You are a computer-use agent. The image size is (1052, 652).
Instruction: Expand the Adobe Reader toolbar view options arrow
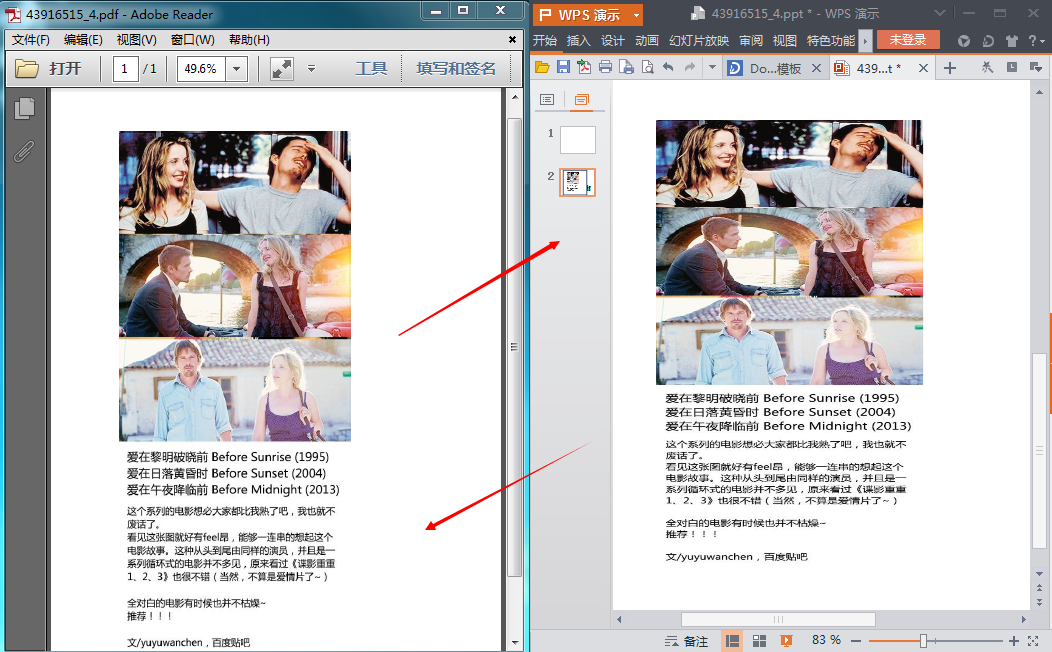[x=311, y=68]
